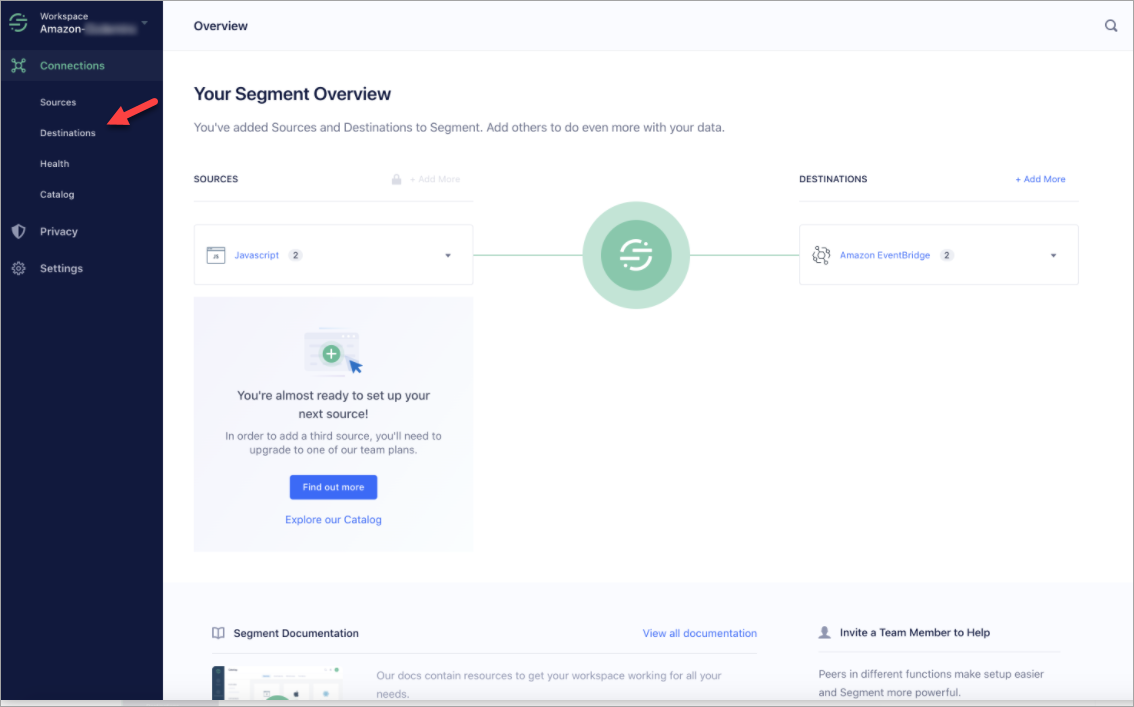The image size is (1134, 707).
Task: Click the central Segment circle icon
Action: [x=635, y=255]
